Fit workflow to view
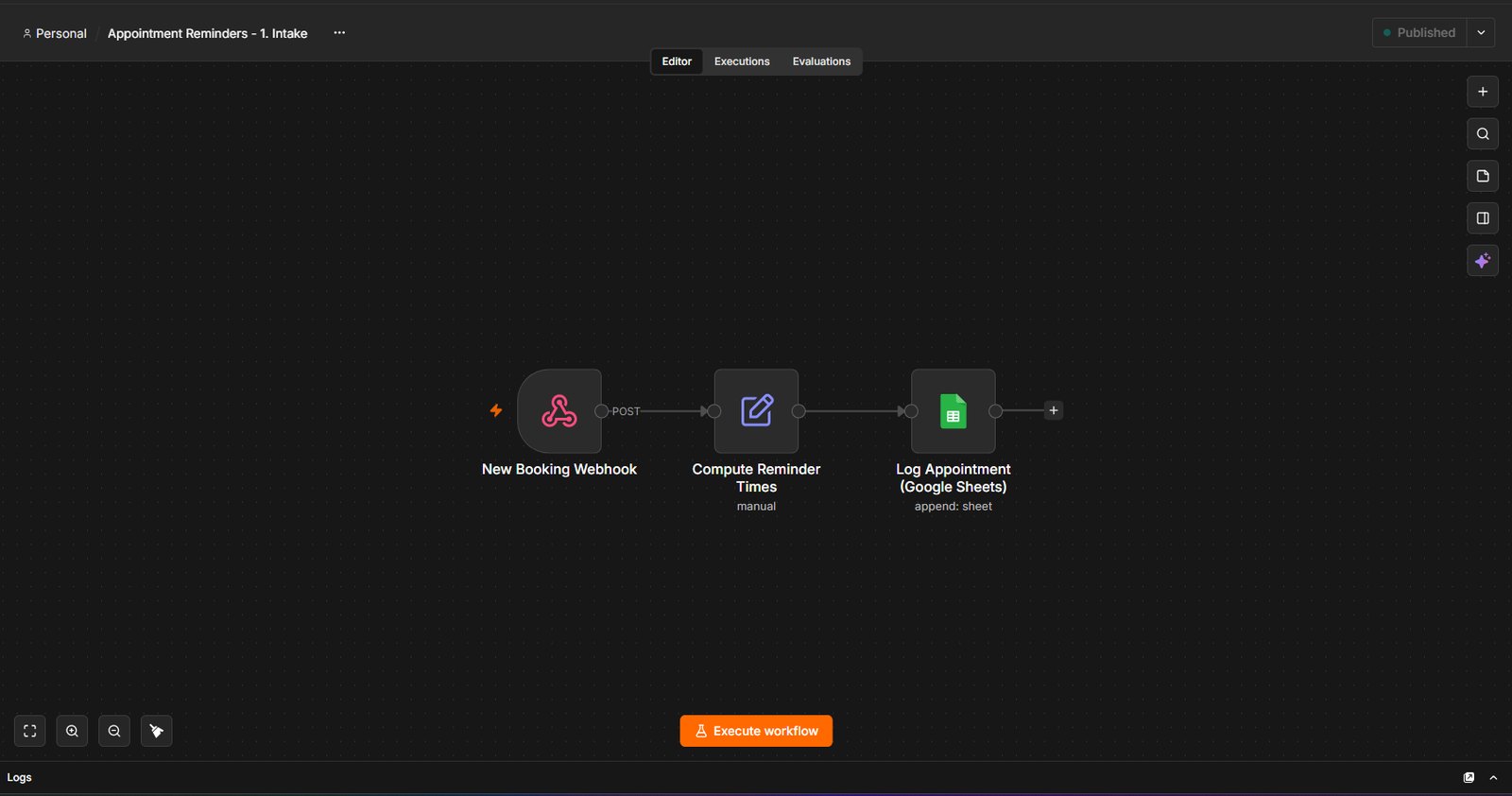Image resolution: width=1512 pixels, height=796 pixels. click(x=30, y=731)
